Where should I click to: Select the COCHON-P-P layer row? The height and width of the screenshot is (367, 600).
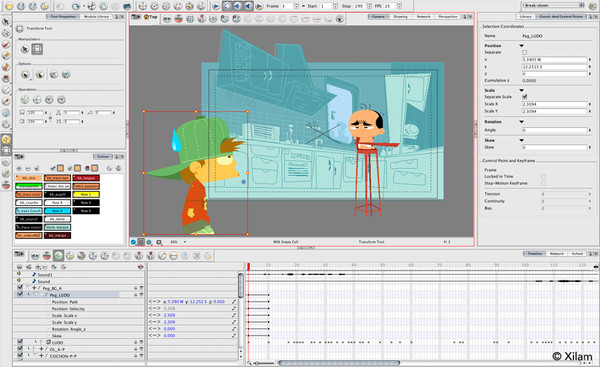click(79, 356)
